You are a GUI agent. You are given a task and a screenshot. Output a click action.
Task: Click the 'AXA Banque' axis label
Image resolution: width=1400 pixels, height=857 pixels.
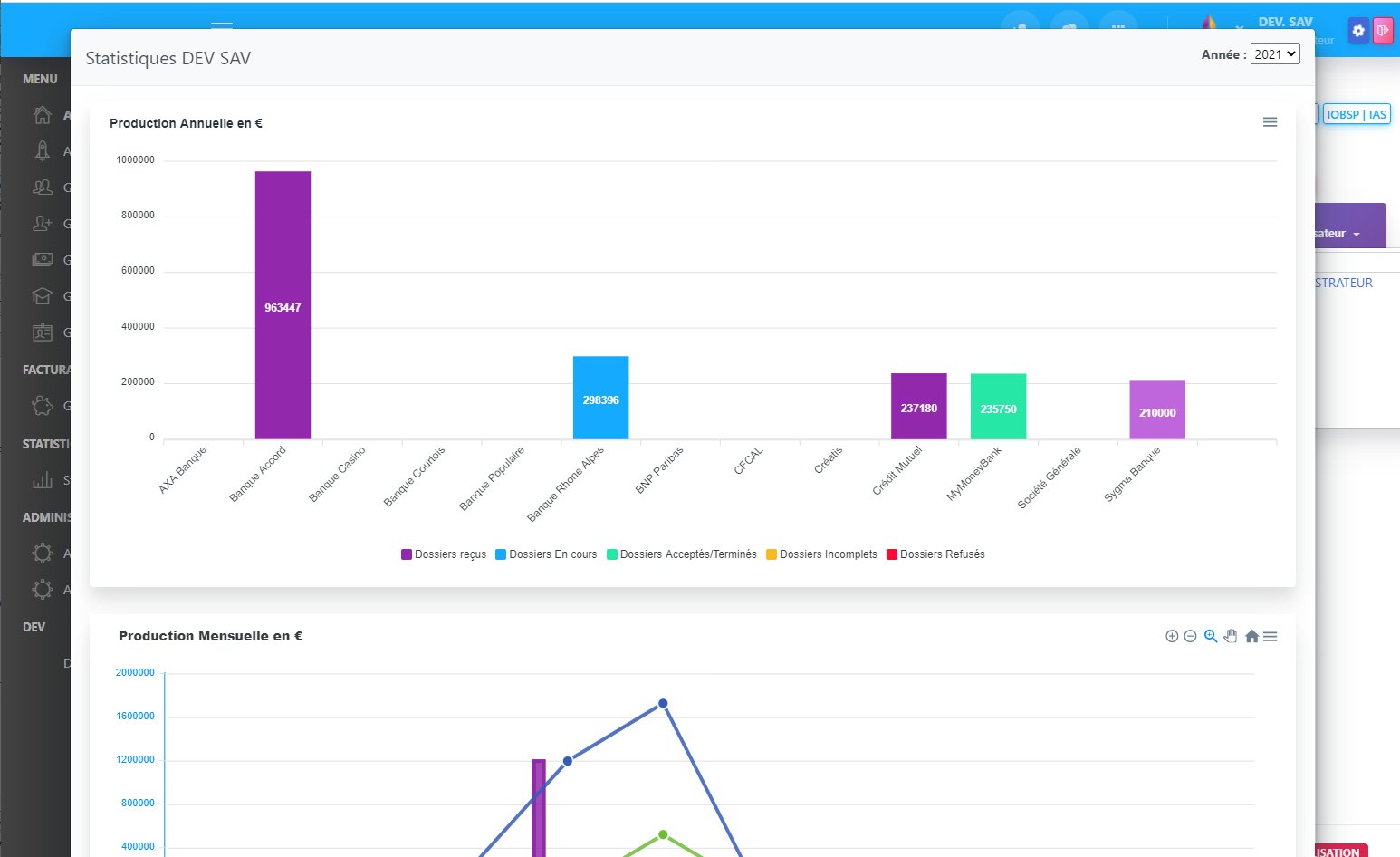click(x=183, y=469)
